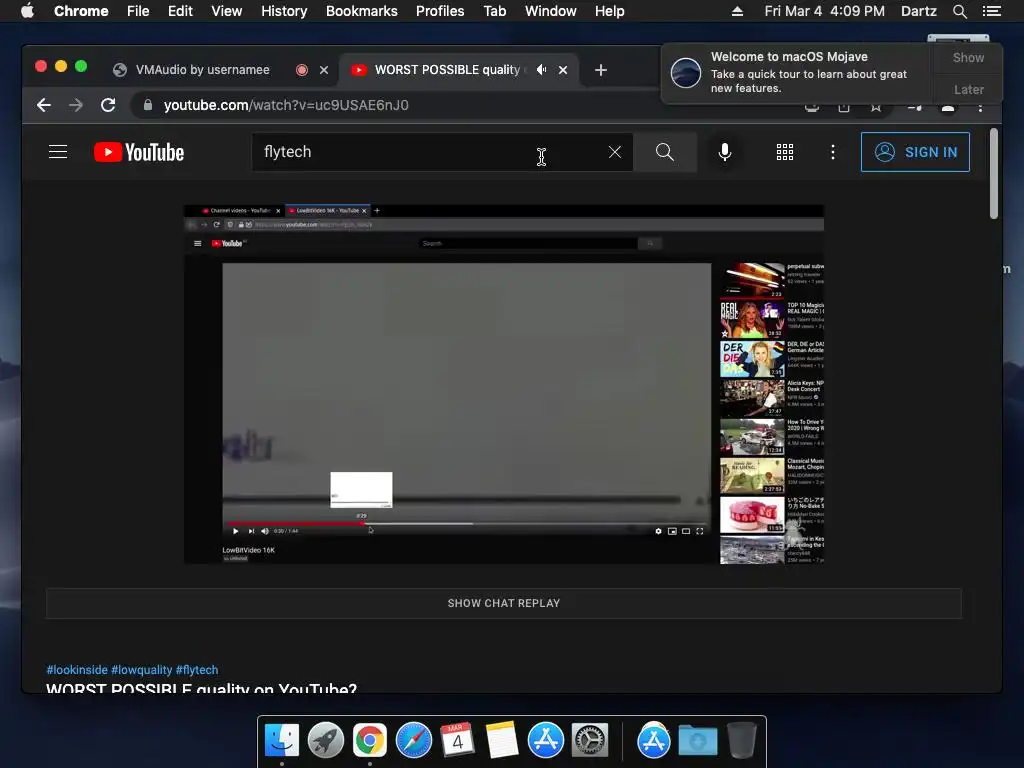Open Spotlight search in menu bar
Screen dimensions: 1024x768
(960, 11)
